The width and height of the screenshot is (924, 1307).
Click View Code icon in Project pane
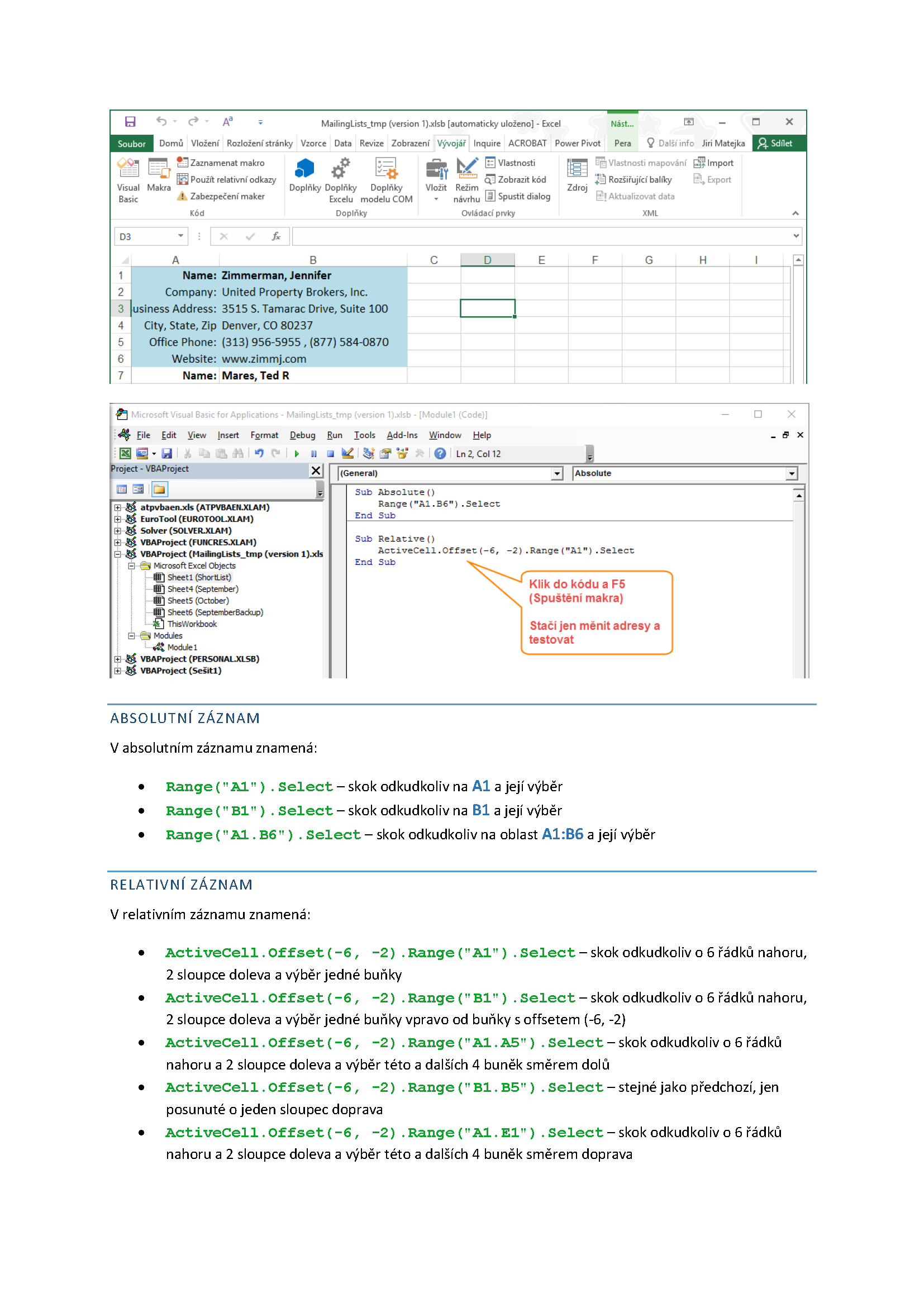click(x=122, y=489)
